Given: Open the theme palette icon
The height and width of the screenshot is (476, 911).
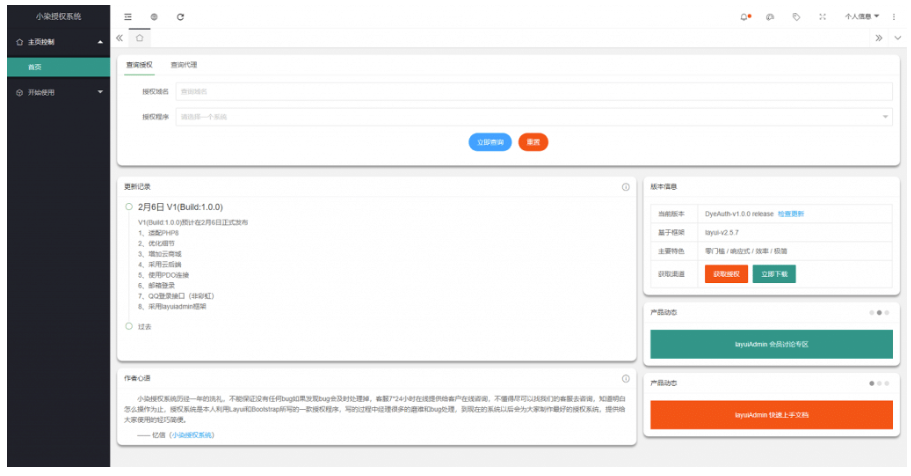Looking at the screenshot, I should click(770, 17).
